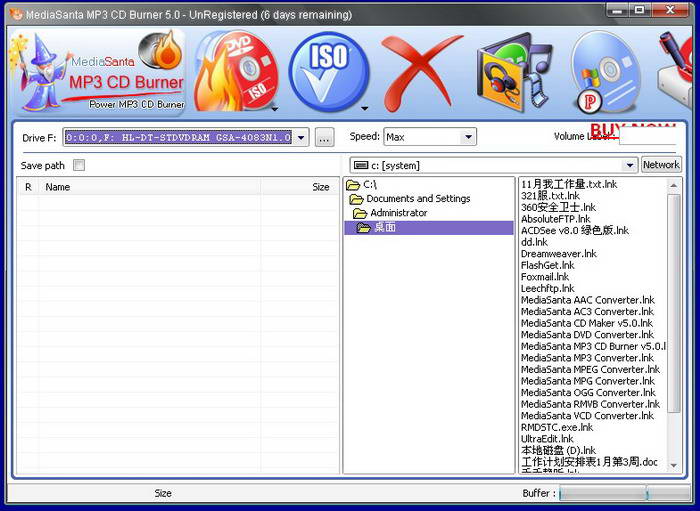Open the Speed Max dropdown
The width and height of the screenshot is (700, 511).
(468, 137)
